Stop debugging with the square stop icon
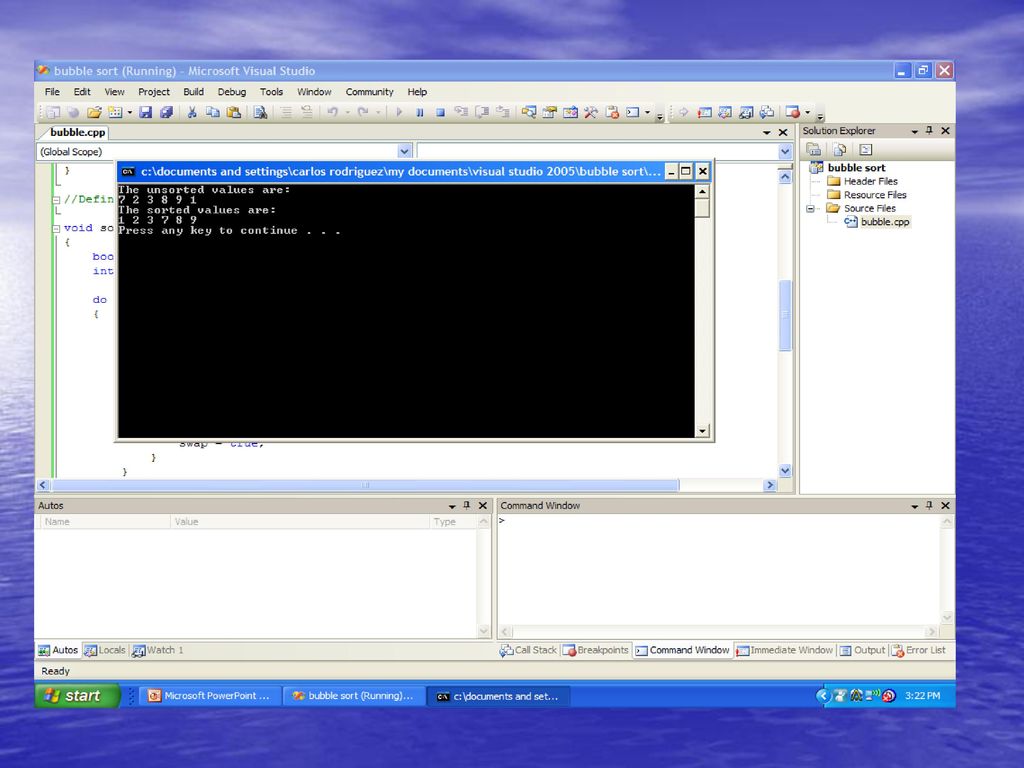Screen dimensions: 1024x768 click(x=440, y=112)
